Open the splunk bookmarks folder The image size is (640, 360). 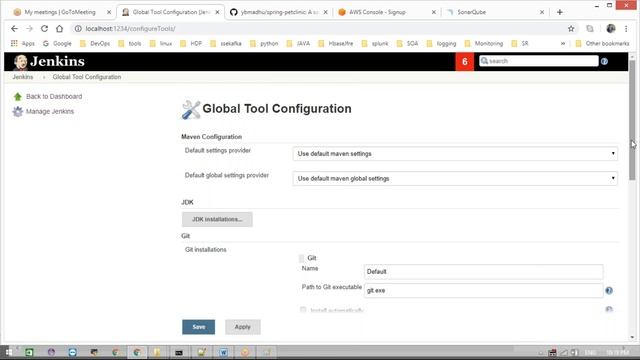click(x=375, y=43)
